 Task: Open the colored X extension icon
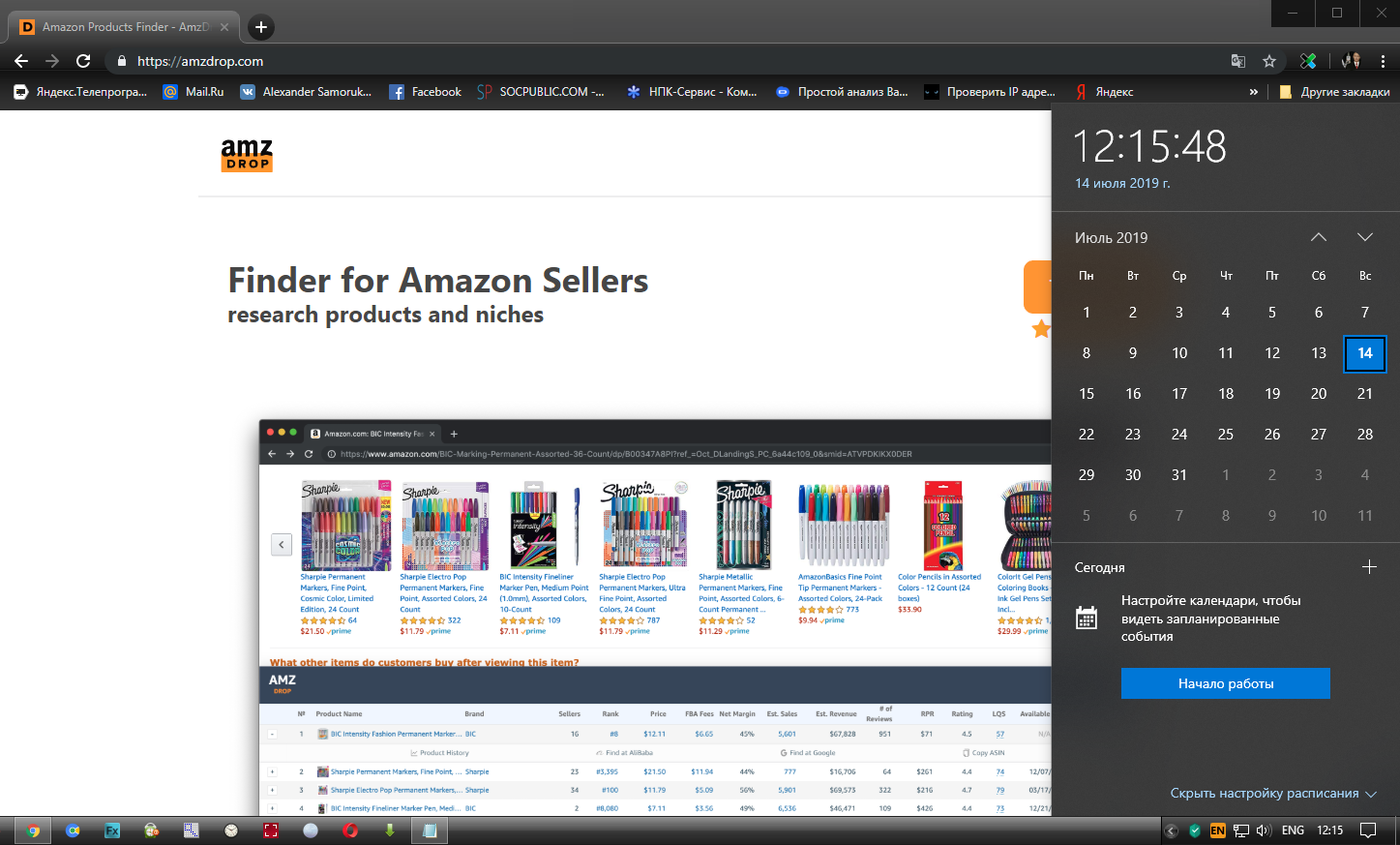point(1308,61)
